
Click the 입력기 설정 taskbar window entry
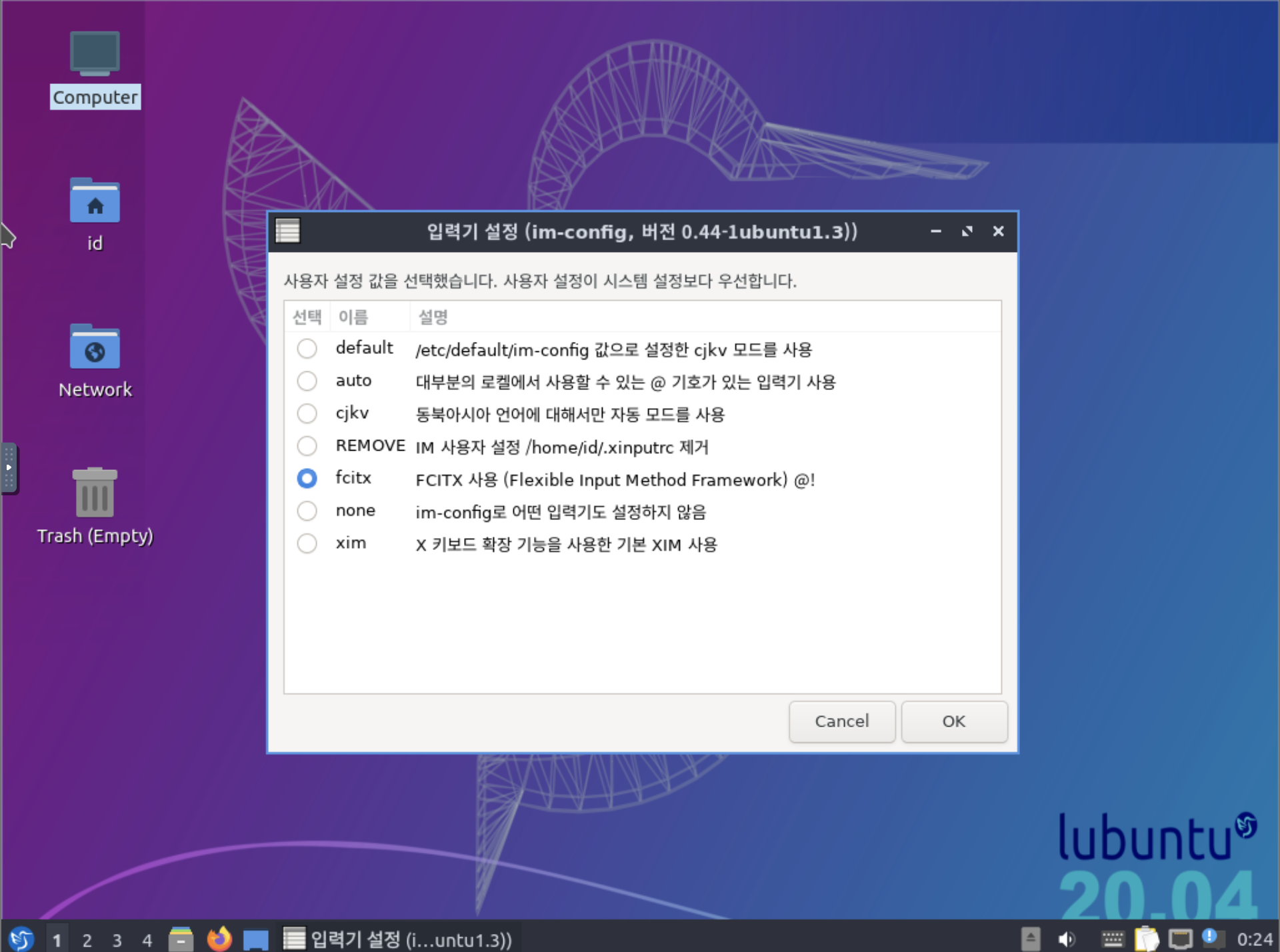(399, 939)
